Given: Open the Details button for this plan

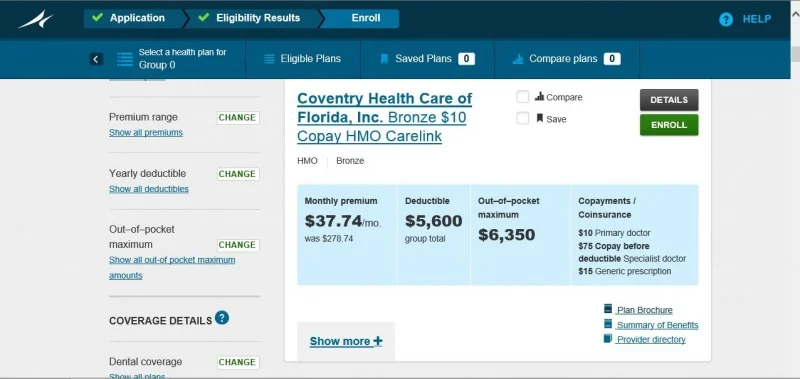Looking at the screenshot, I should pyautogui.click(x=669, y=100).
